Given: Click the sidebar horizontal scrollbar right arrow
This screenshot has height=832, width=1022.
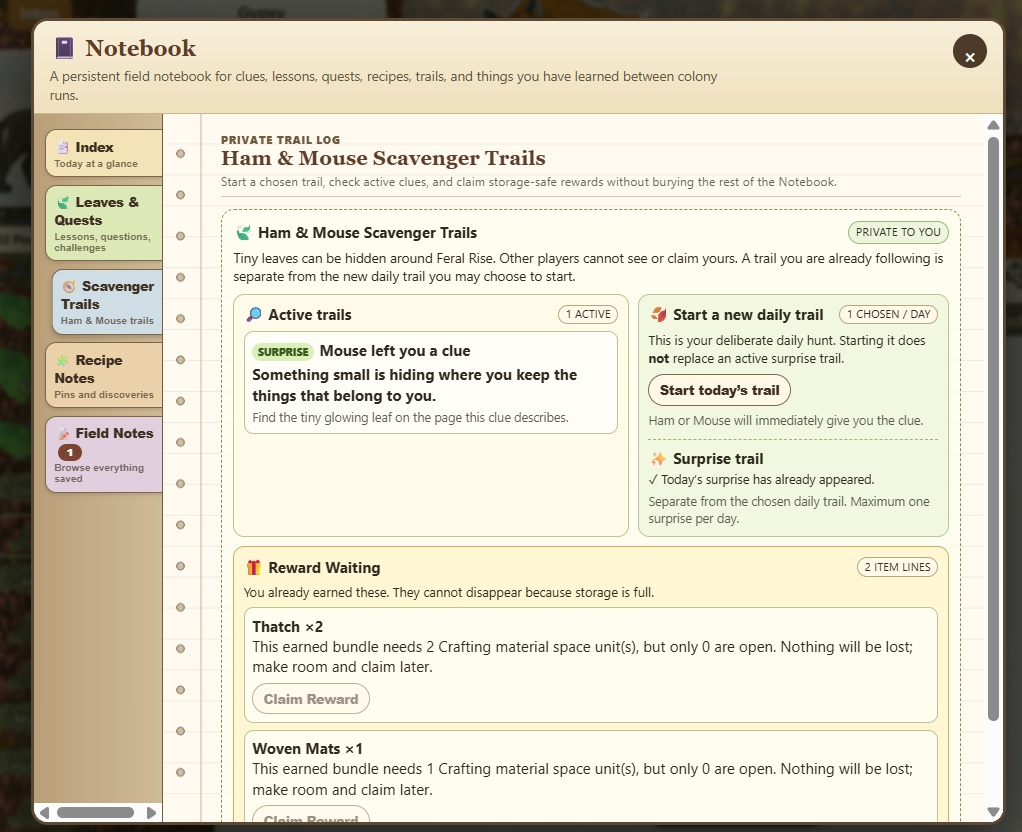Looking at the screenshot, I should pyautogui.click(x=151, y=812).
